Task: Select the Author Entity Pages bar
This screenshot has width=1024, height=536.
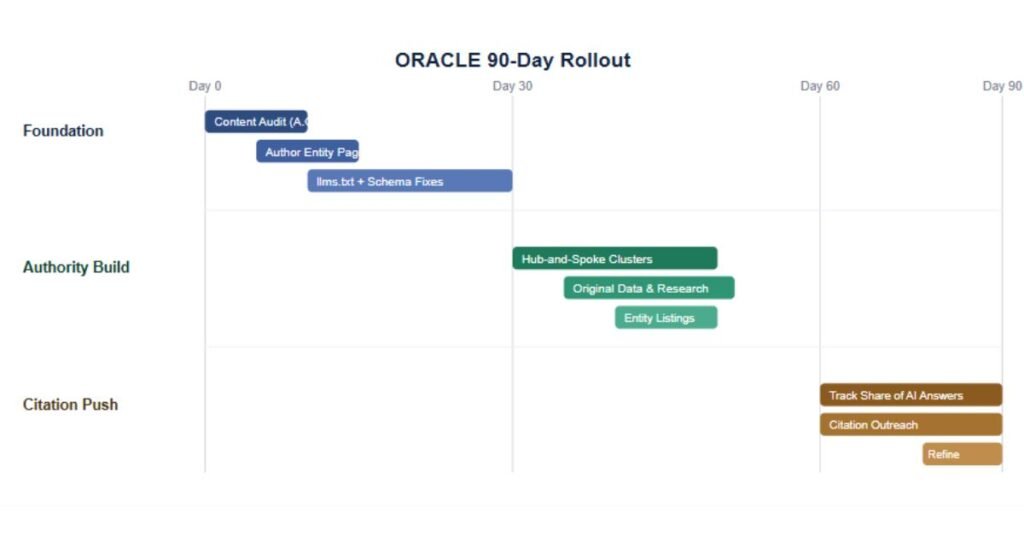Action: [x=308, y=151]
